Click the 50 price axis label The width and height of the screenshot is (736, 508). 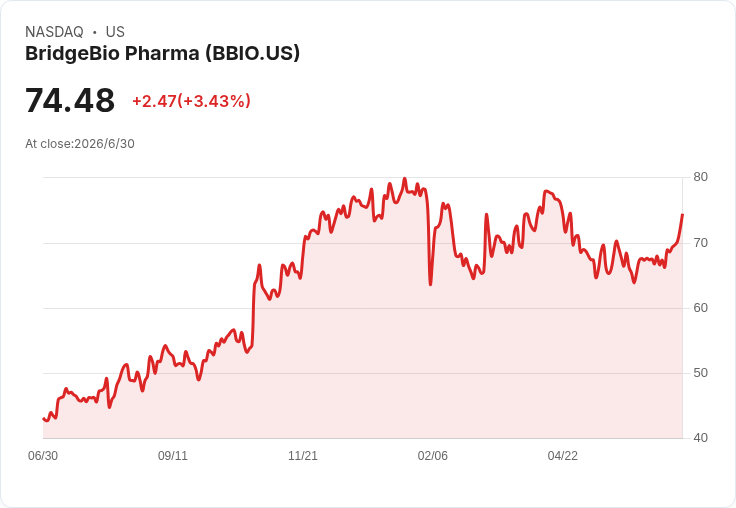coord(700,373)
